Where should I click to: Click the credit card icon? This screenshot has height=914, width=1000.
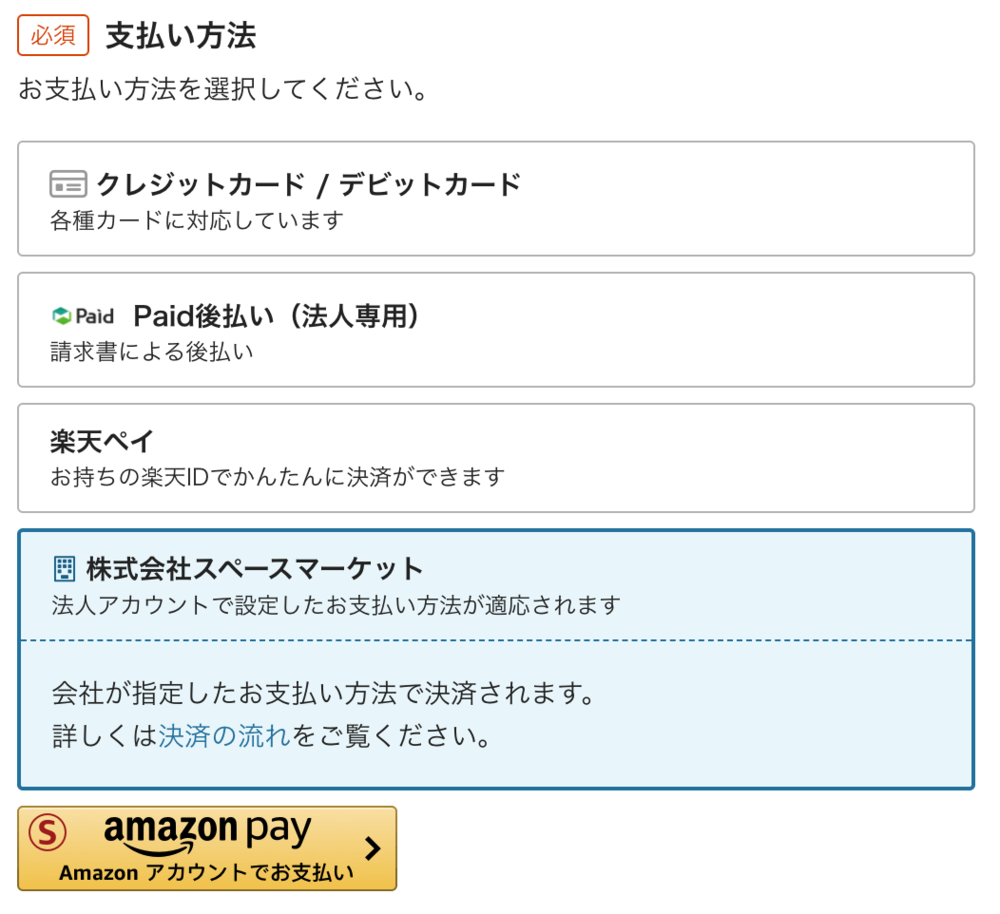pos(68,185)
